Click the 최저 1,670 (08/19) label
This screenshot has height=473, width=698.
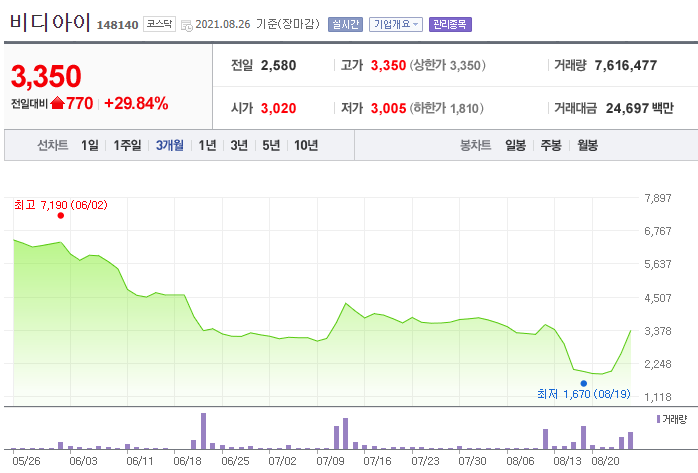click(584, 394)
